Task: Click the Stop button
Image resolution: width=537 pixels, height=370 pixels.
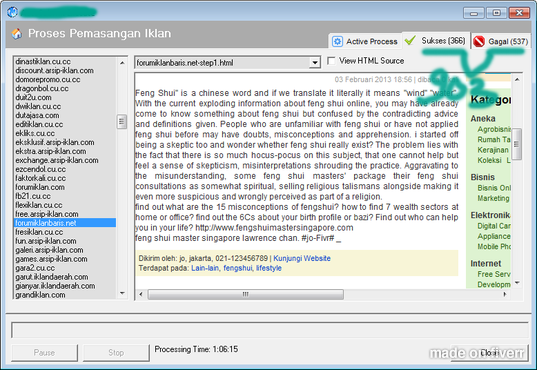Action: pyautogui.click(x=116, y=353)
